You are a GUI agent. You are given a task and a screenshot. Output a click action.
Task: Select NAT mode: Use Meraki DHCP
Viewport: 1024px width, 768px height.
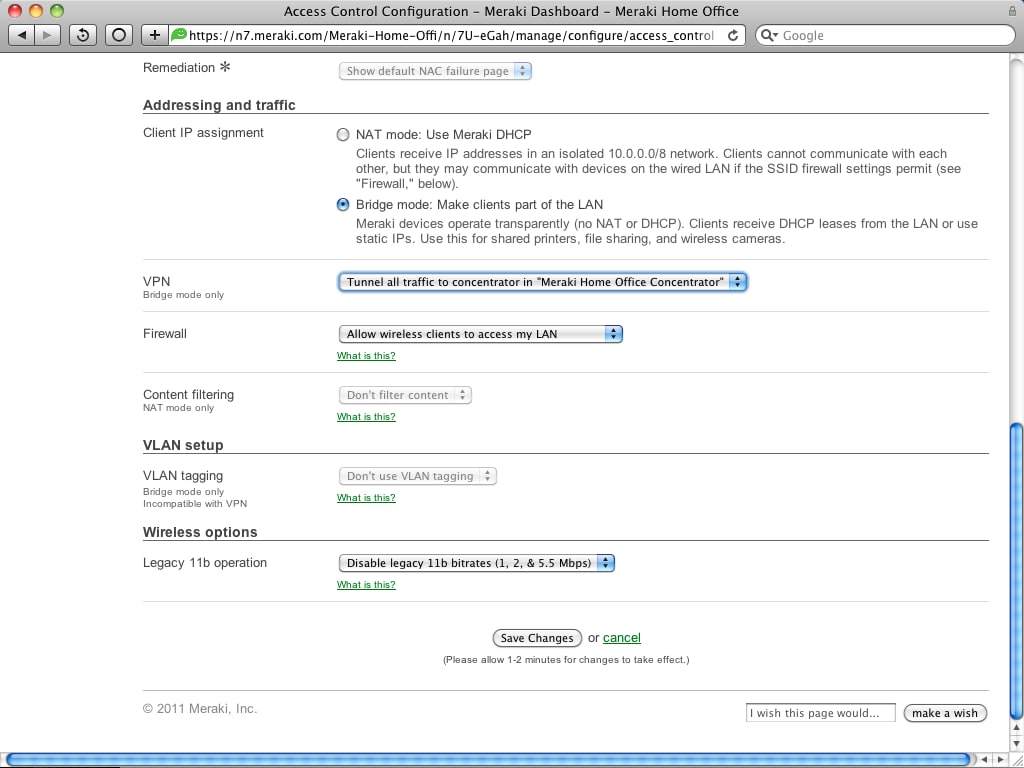point(343,135)
